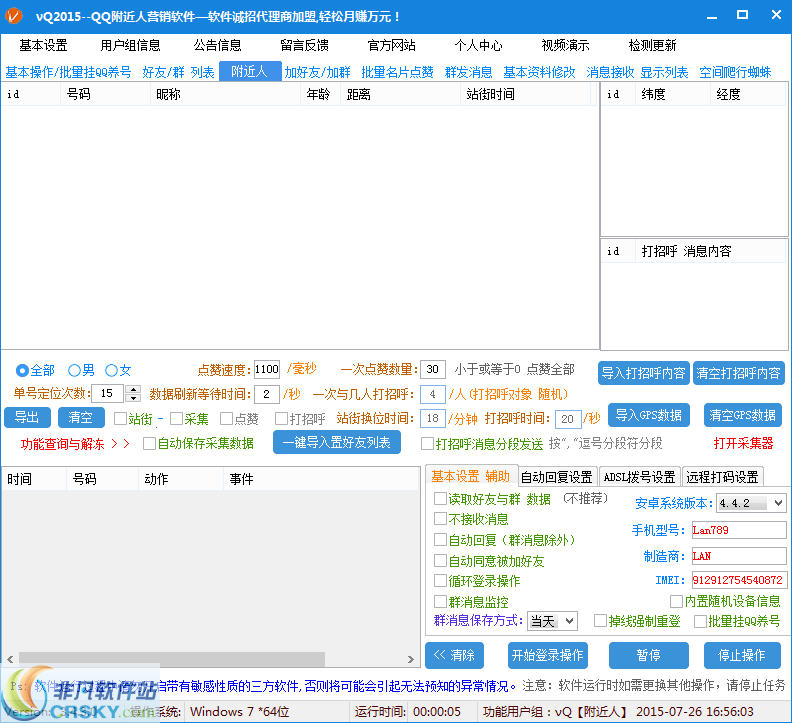Enable the 群消息监控 checkbox
The image size is (792, 723).
pyautogui.click(x=440, y=601)
